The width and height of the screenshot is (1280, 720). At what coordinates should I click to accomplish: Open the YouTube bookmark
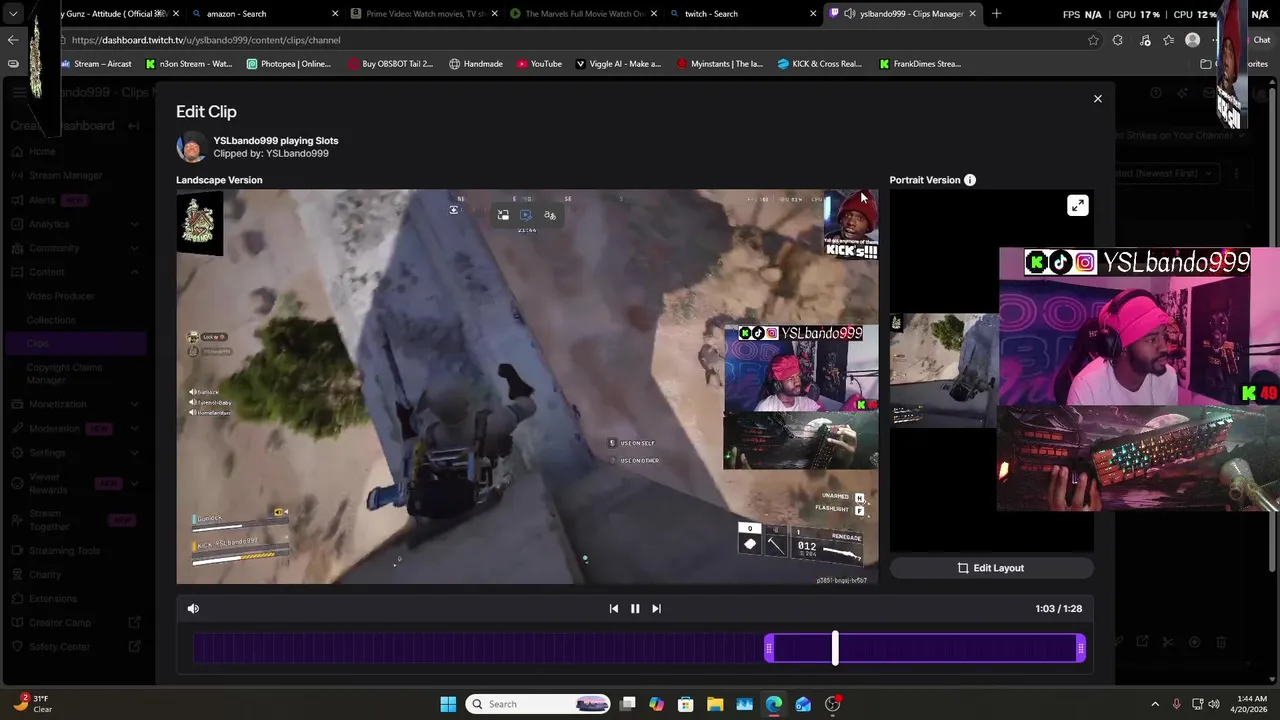[x=539, y=64]
